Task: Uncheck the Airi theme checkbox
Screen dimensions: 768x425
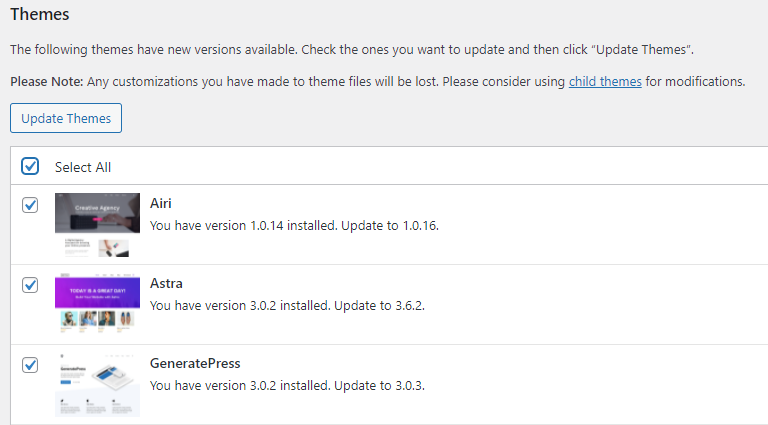Action: 30,205
